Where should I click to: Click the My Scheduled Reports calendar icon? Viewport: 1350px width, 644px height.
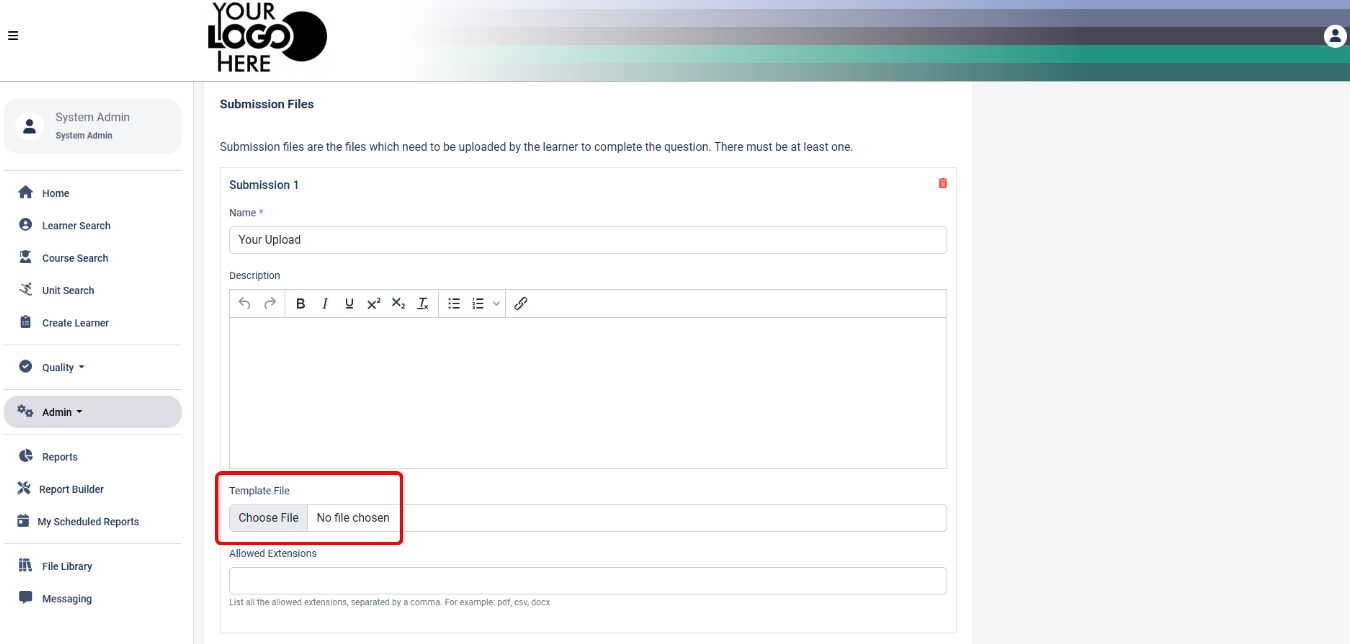click(x=24, y=521)
